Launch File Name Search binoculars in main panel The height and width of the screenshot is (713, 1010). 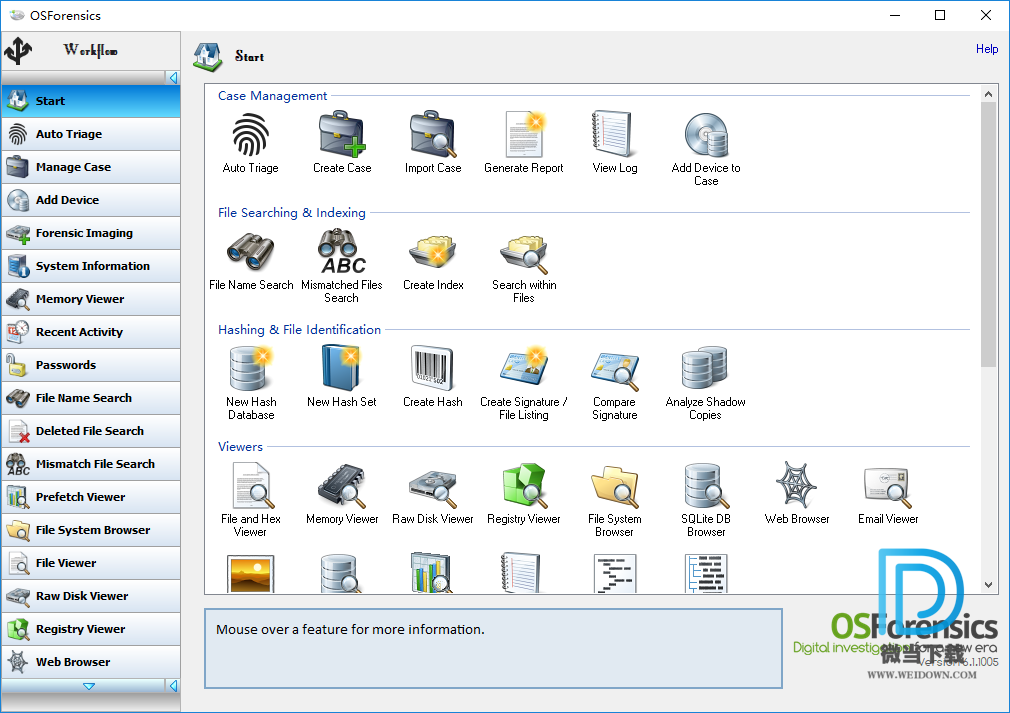tap(251, 251)
